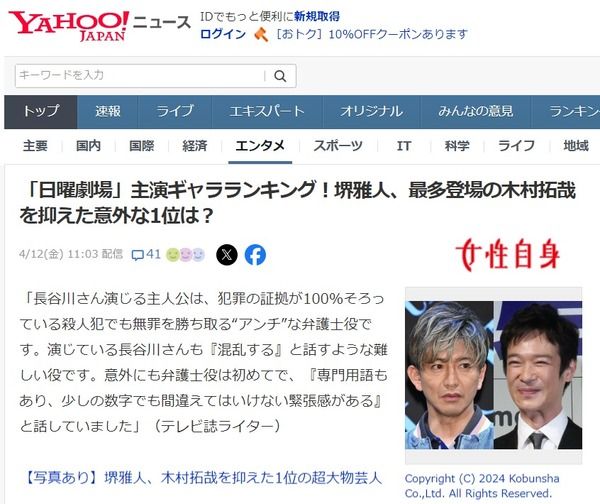Open the 速報 tab

click(x=108, y=111)
